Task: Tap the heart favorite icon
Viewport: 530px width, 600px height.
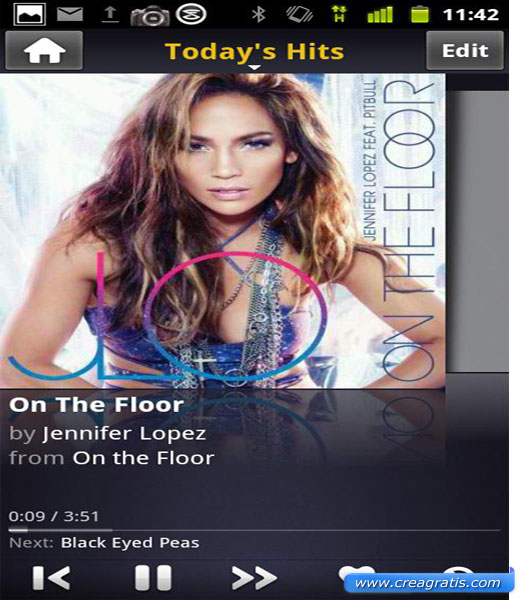Action: (x=356, y=572)
